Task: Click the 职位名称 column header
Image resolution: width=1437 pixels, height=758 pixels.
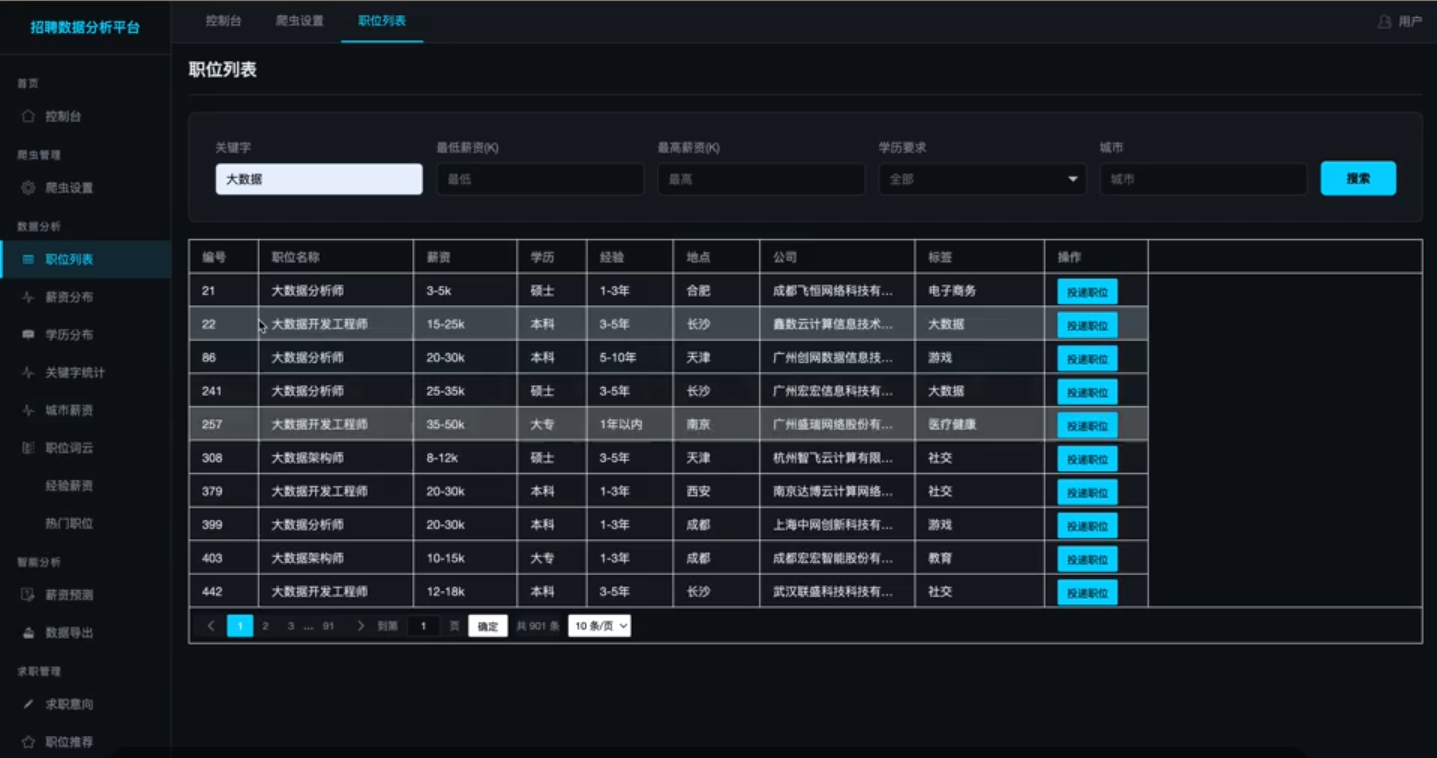Action: (x=336, y=257)
